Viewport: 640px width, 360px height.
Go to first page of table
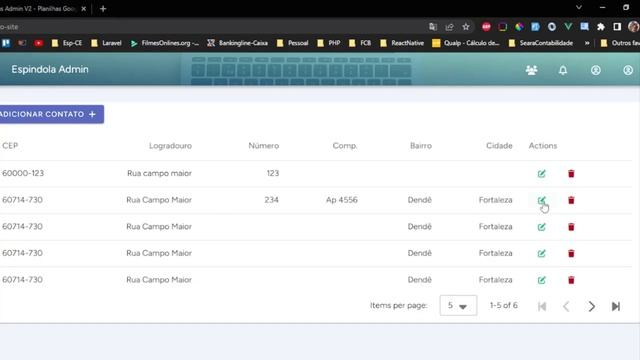click(x=542, y=306)
